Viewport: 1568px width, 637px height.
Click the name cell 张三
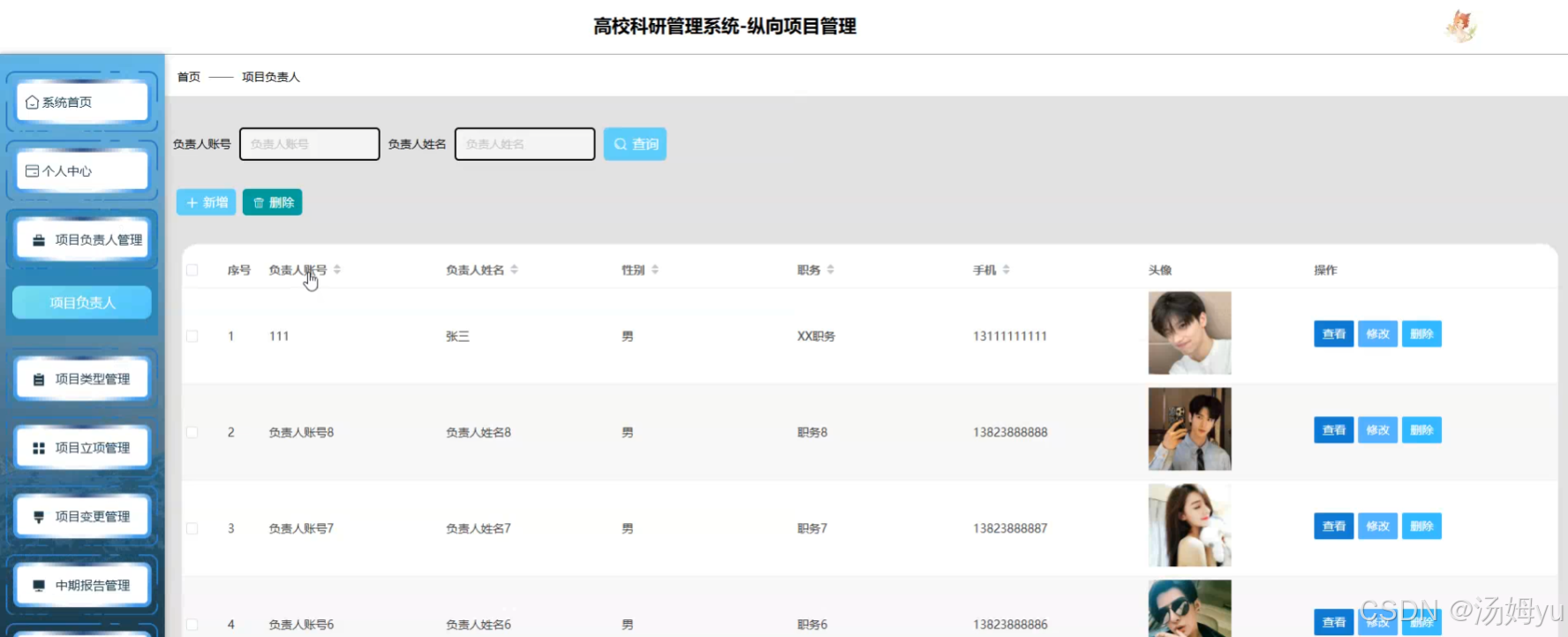[x=457, y=337]
